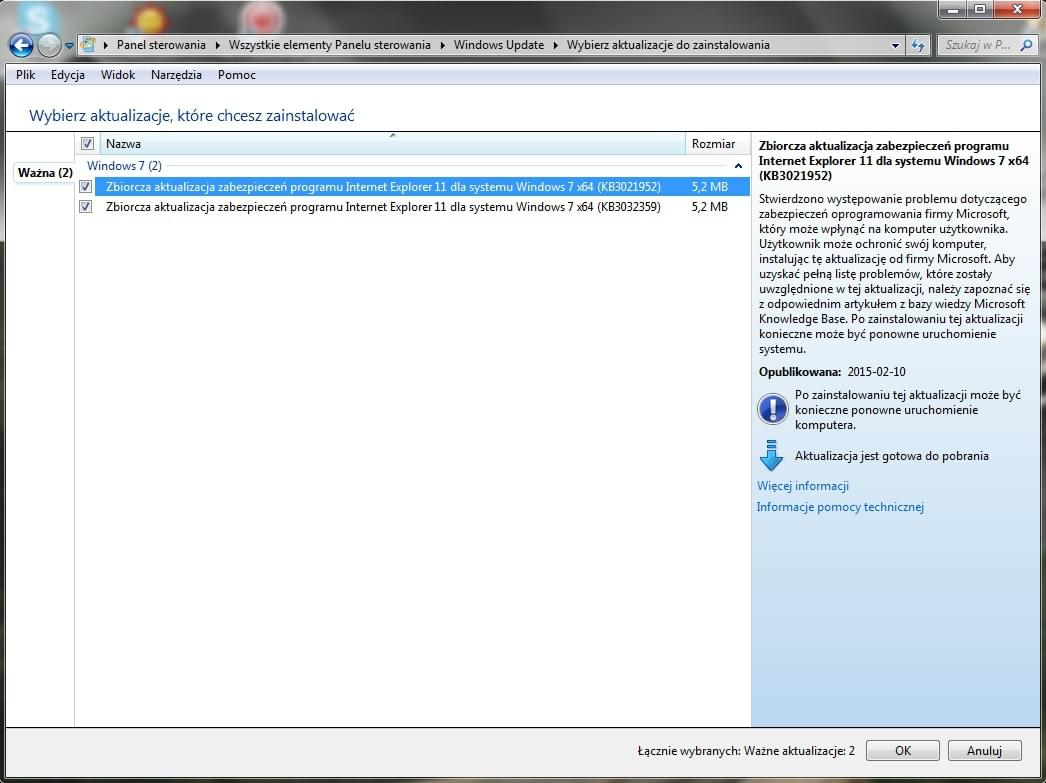Collapse the Windows 7 (2) group
The image size is (1046, 783).
738,165
